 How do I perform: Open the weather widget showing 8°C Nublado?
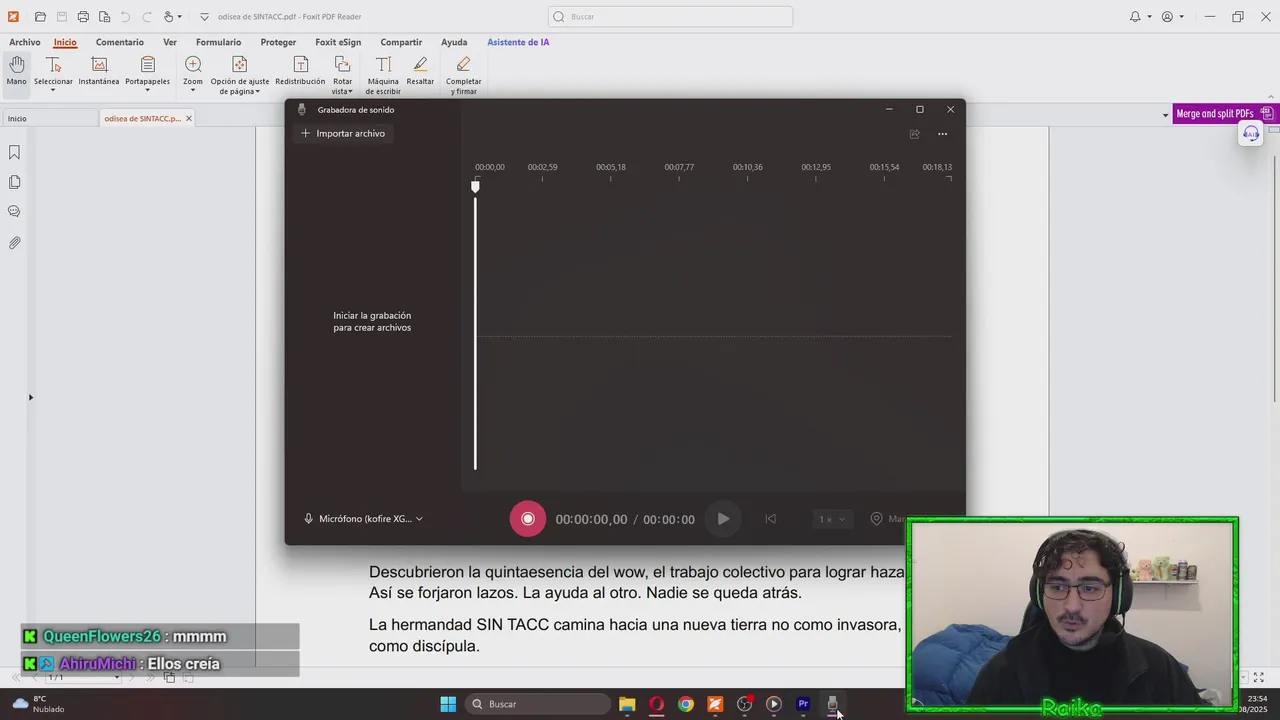(38, 704)
